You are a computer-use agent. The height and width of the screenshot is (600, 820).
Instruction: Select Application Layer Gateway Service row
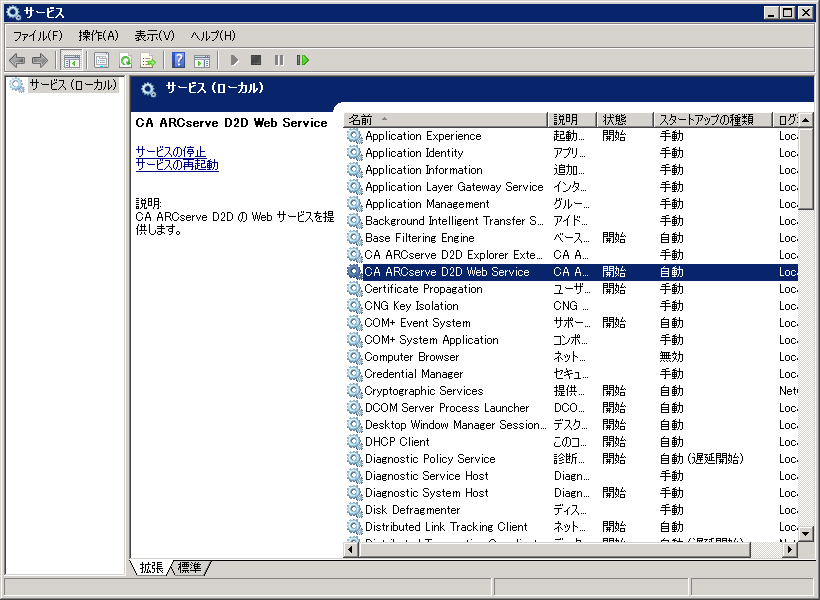[571, 187]
